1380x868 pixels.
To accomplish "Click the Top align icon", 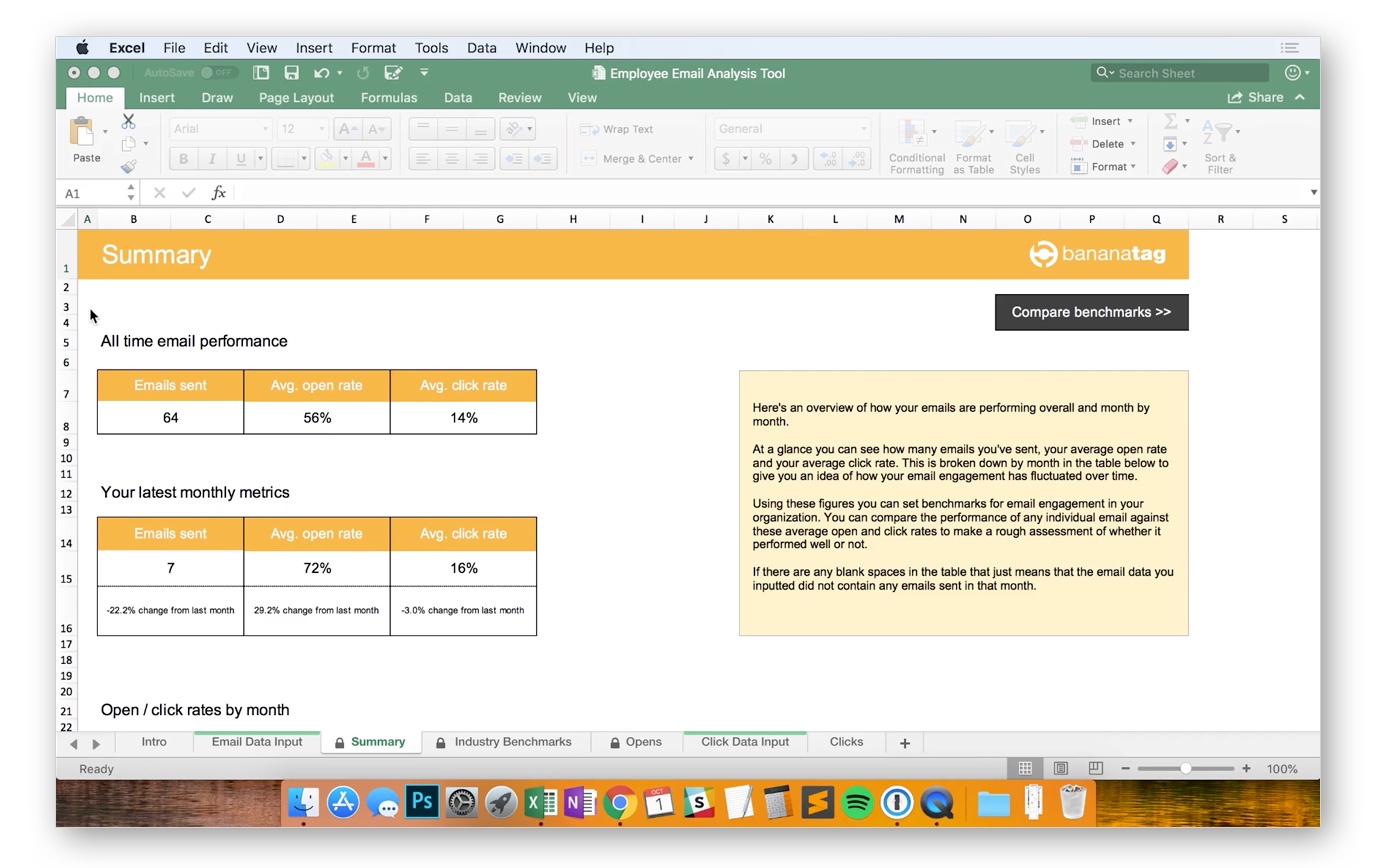I will [423, 129].
